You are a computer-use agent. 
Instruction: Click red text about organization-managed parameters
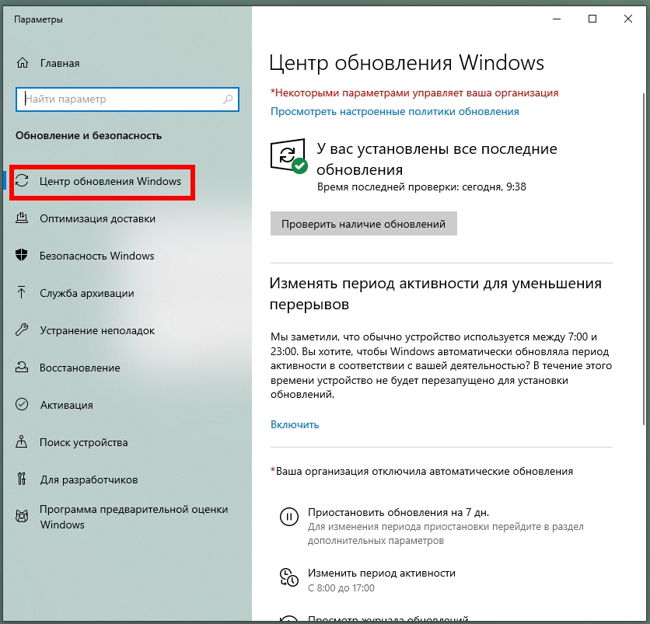[x=415, y=92]
